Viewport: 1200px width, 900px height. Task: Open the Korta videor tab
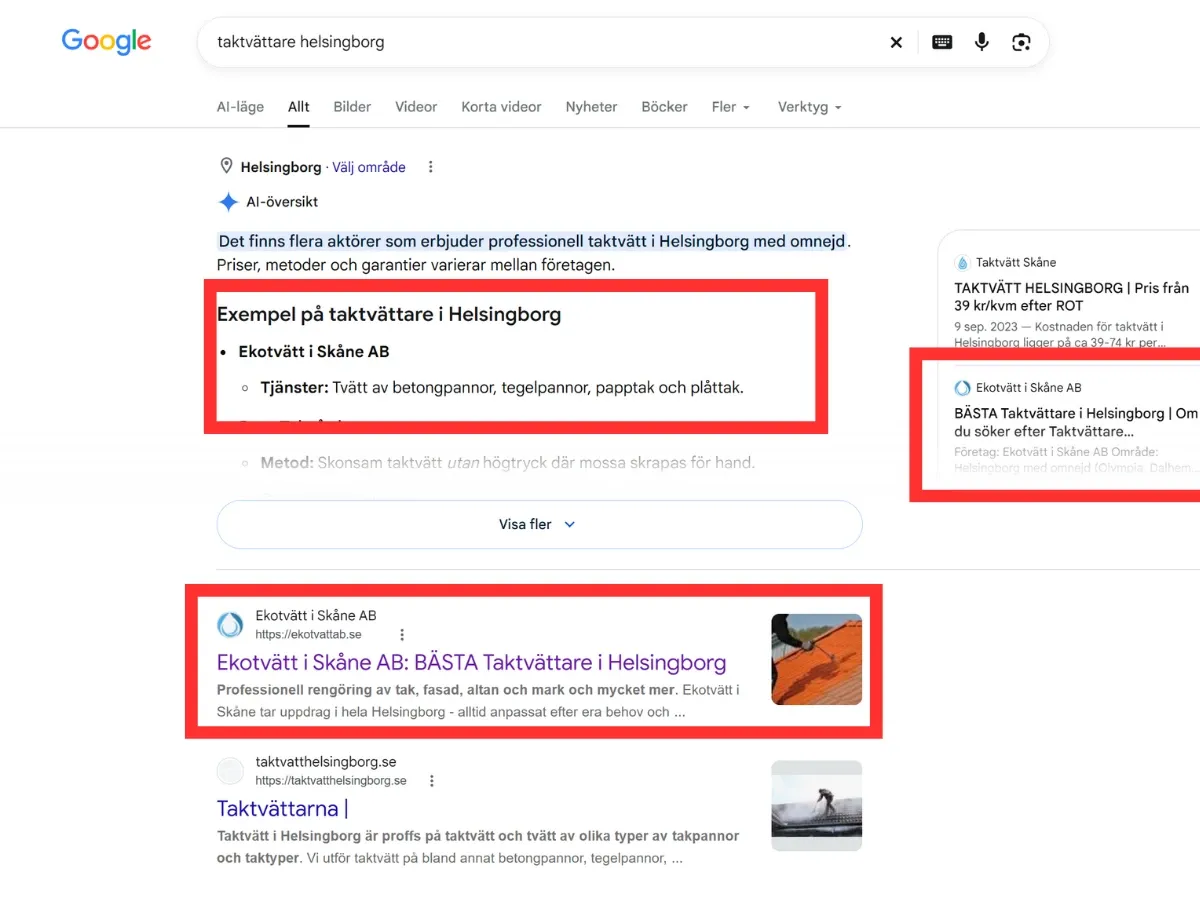[501, 107]
